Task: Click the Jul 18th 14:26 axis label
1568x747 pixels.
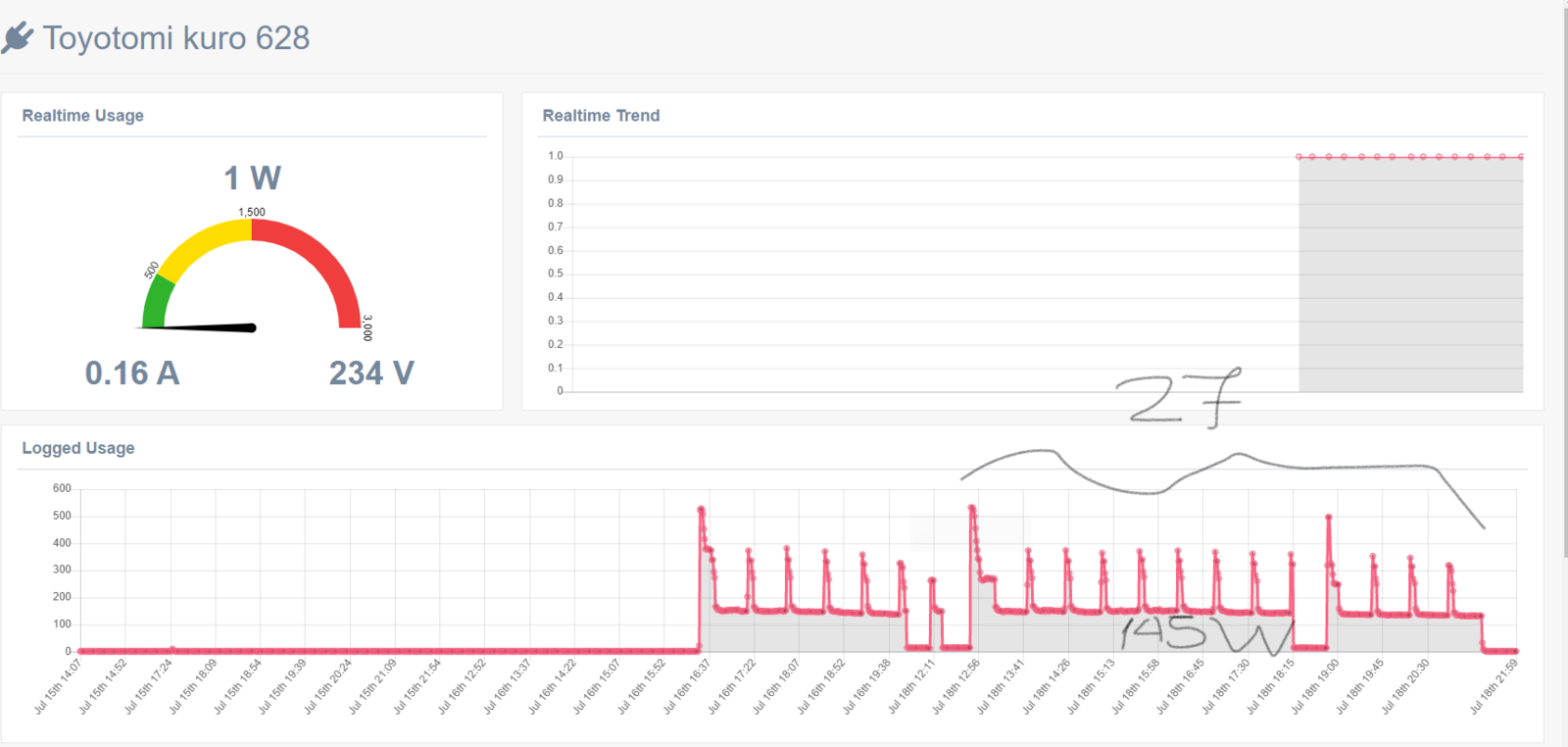Action: 1046,686
